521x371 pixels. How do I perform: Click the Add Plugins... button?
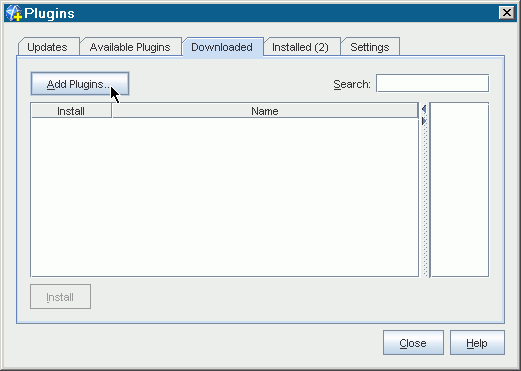coord(80,84)
